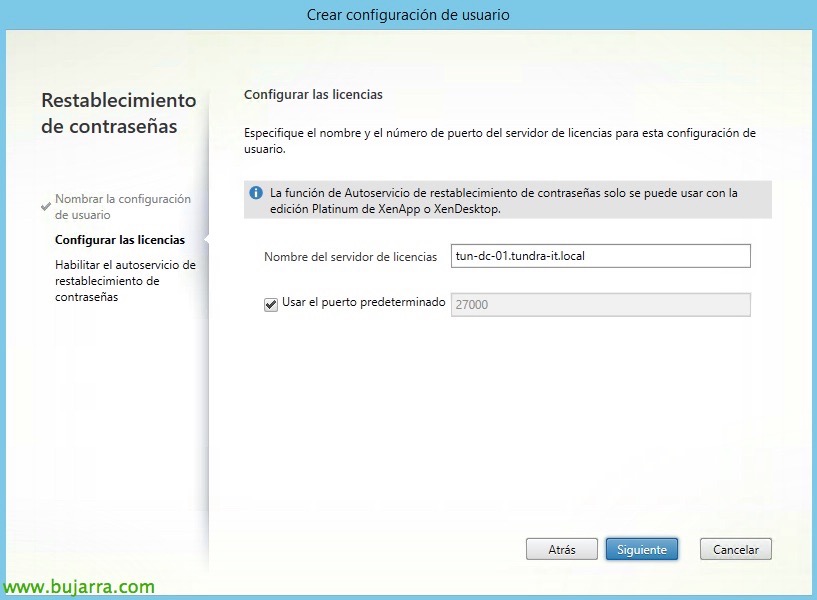Click the 'Especifique el nombre y el número' description
The height and width of the screenshot is (600, 817).
coord(500,141)
